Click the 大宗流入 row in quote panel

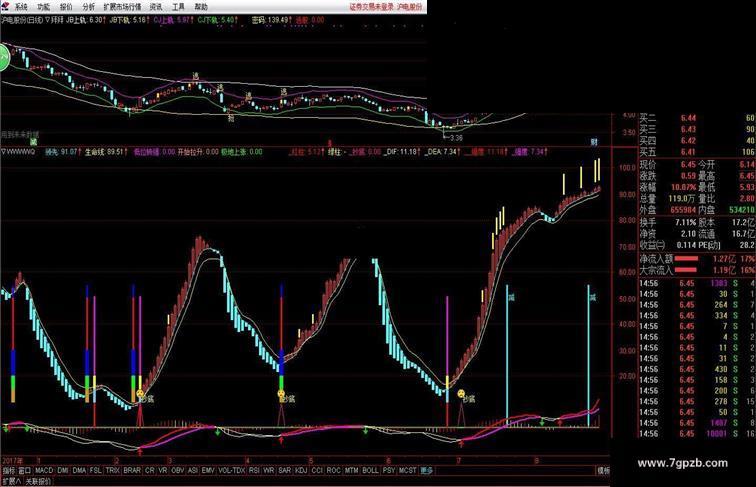[x=697, y=270]
